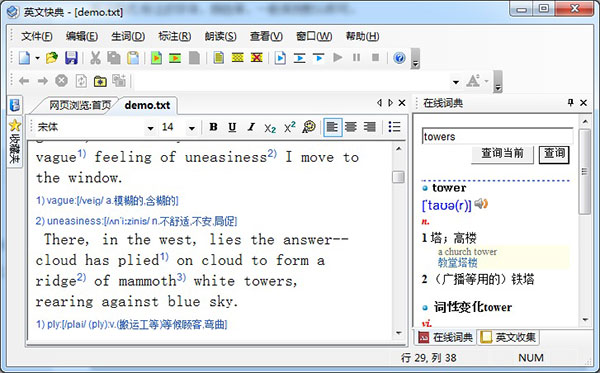Image resolution: width=600 pixels, height=373 pixels.
Task: Open the new document dropdown arrow
Action: click(x=38, y=58)
